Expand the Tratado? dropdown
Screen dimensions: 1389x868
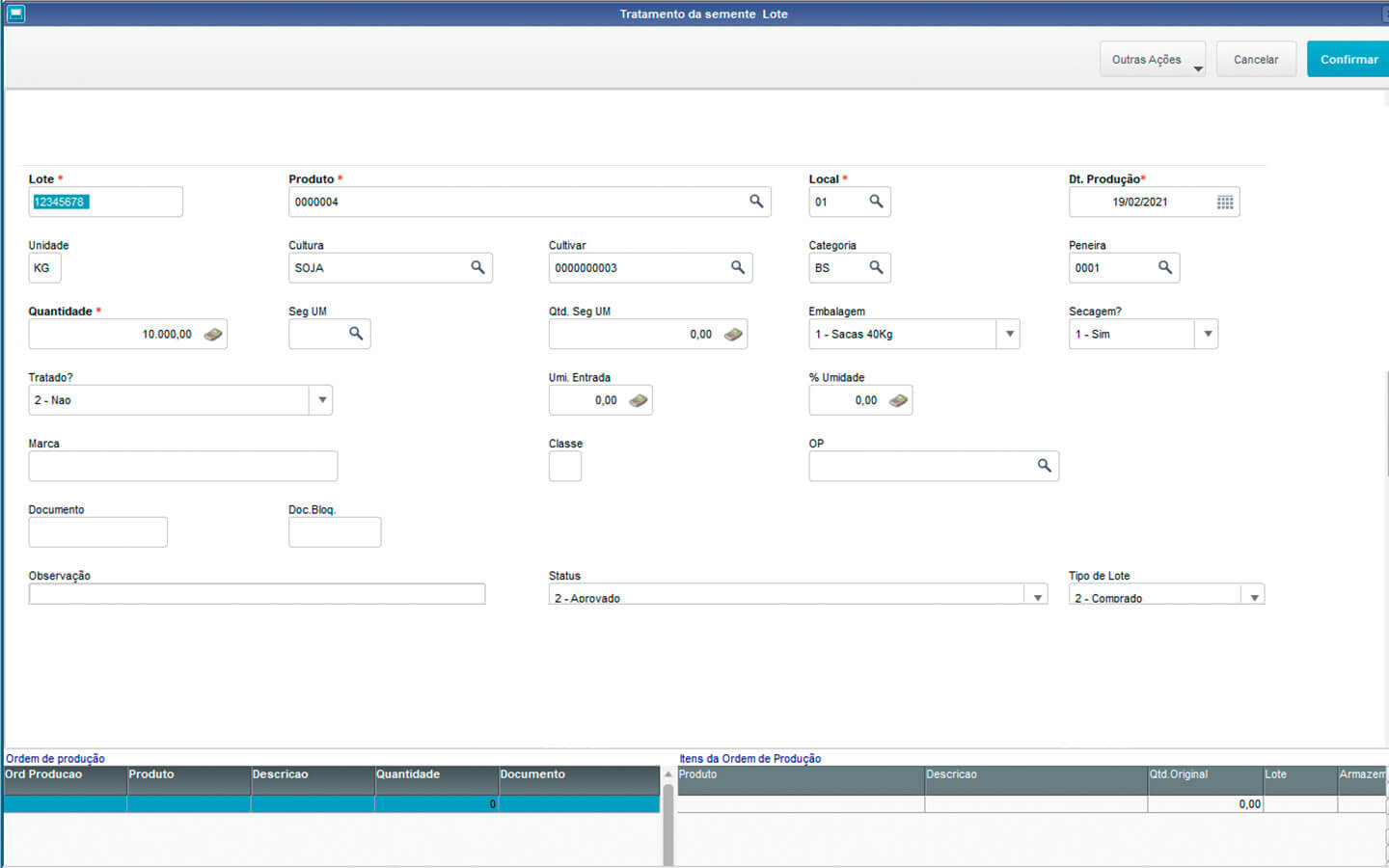click(x=321, y=400)
